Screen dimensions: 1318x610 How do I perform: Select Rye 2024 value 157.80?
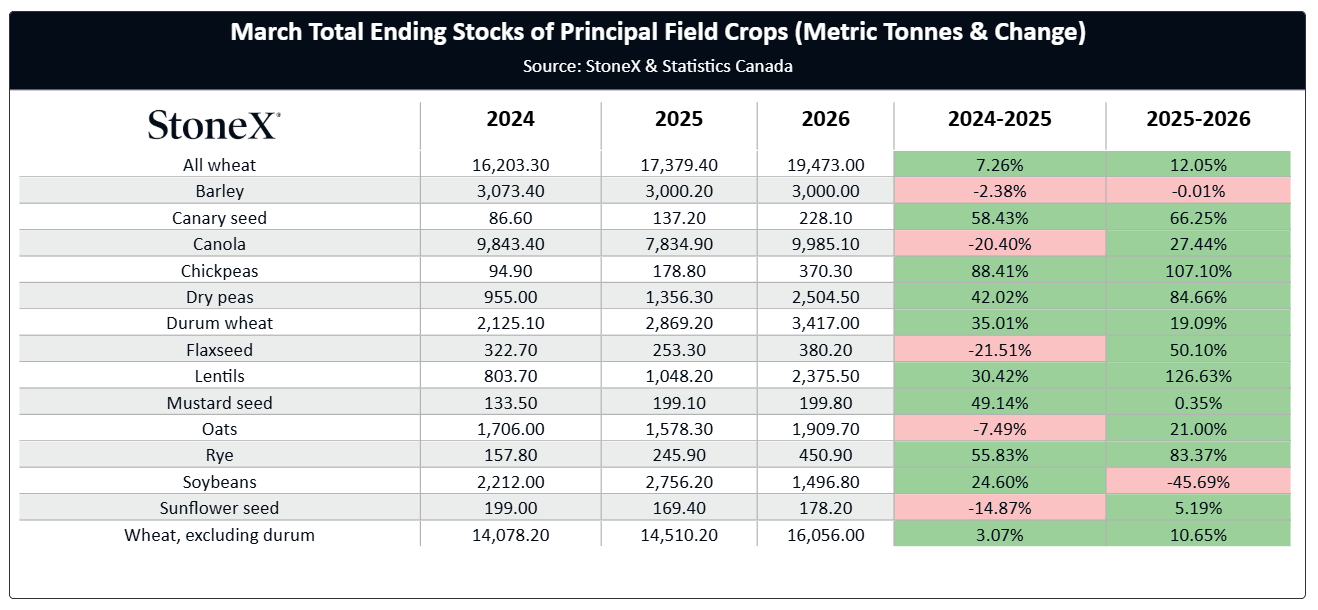click(510, 456)
